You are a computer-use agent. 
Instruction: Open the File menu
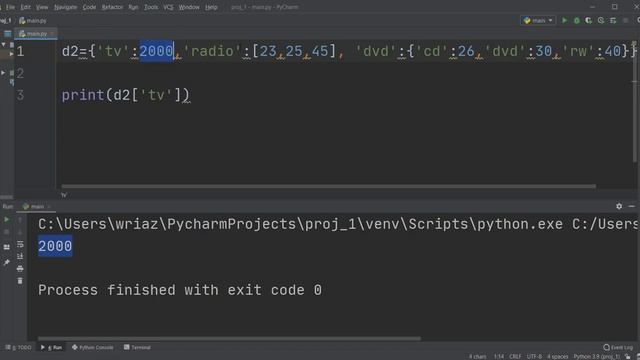10,7
